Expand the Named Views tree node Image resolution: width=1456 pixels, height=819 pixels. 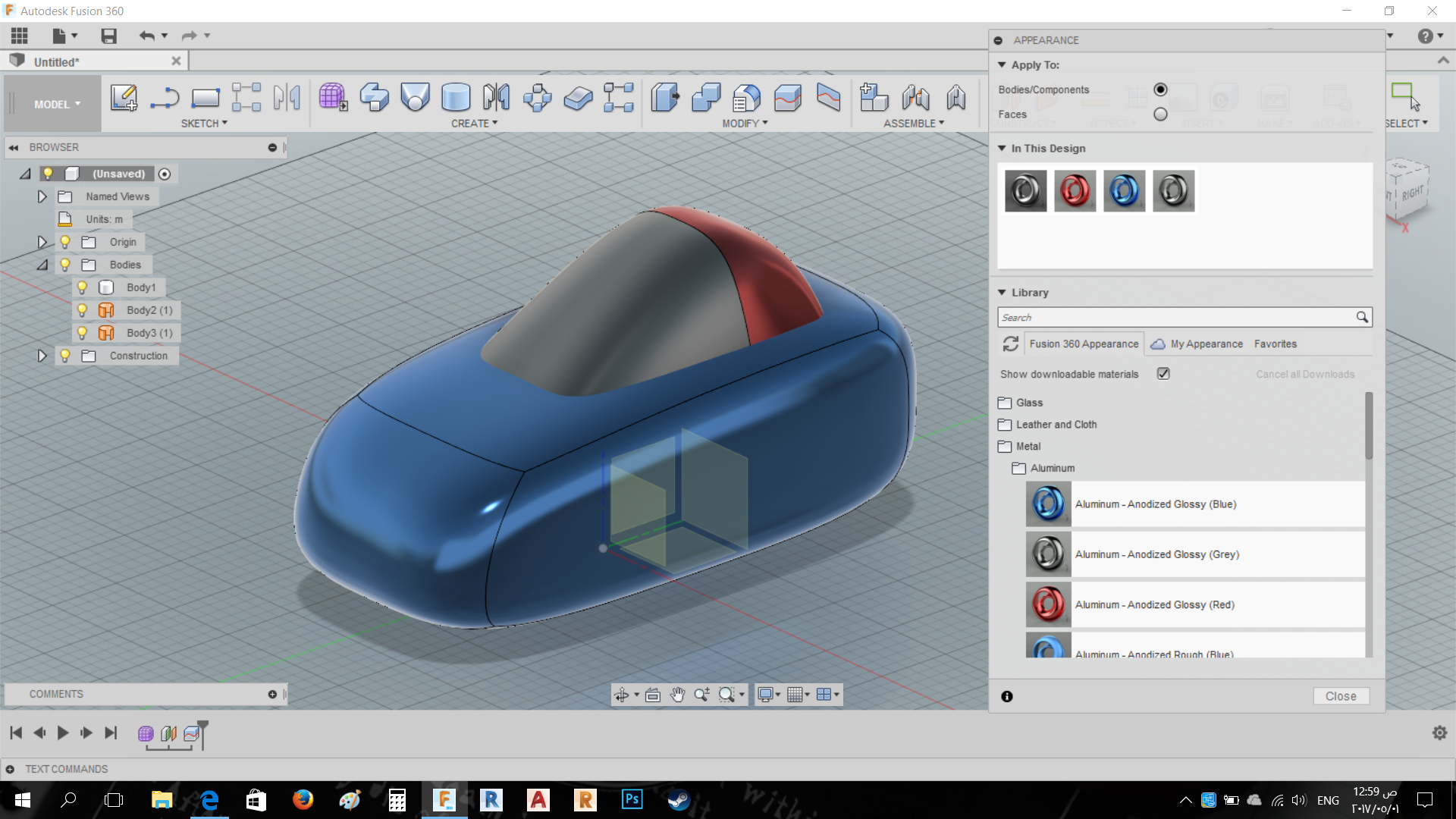(x=42, y=196)
